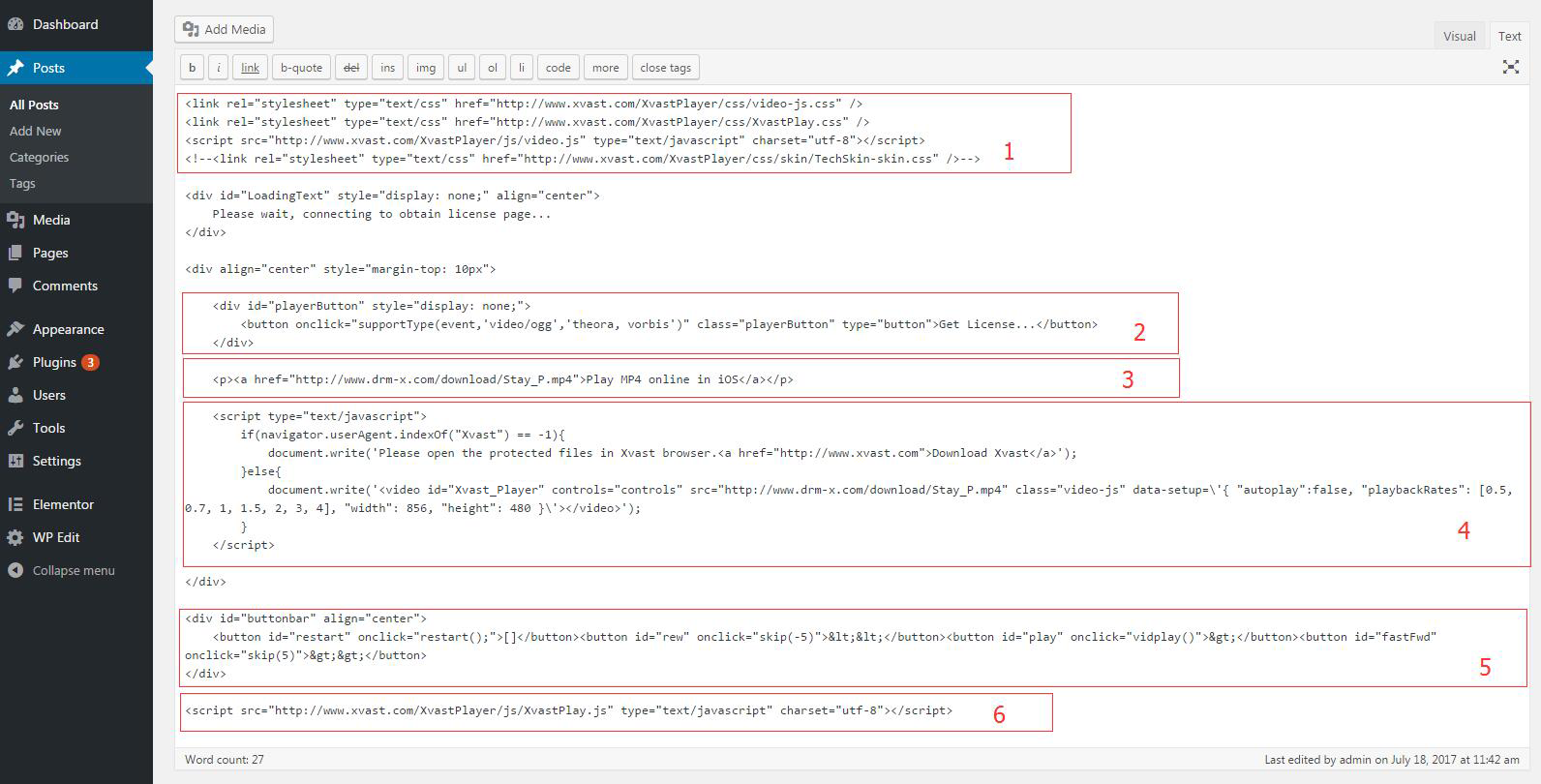Click the 'Get License...' button code line
This screenshot has height=784, width=1541.
click(x=669, y=324)
